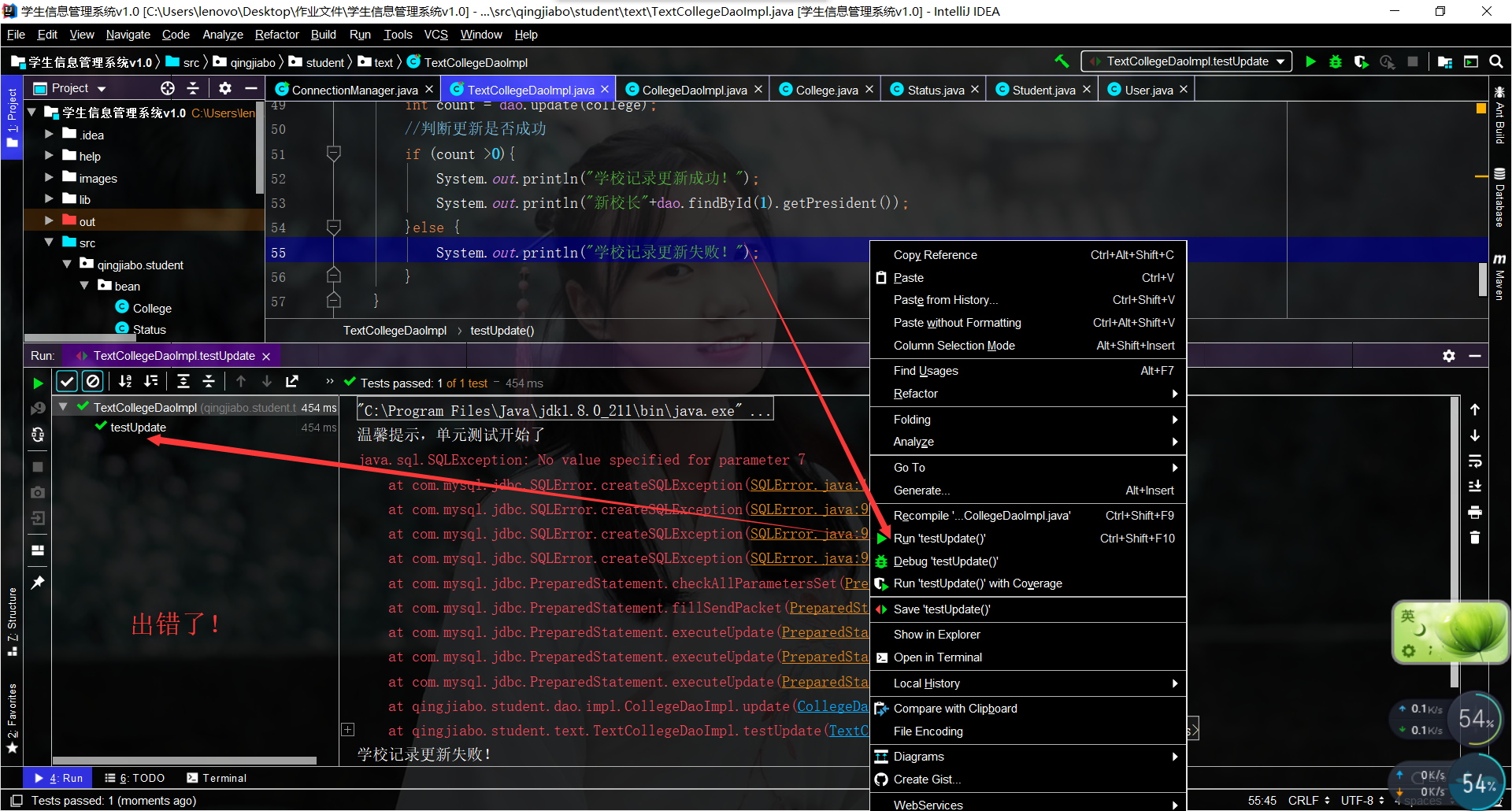1512x811 pixels.
Task: Click testUpdate() in the editor breadcrumb
Action: click(502, 331)
